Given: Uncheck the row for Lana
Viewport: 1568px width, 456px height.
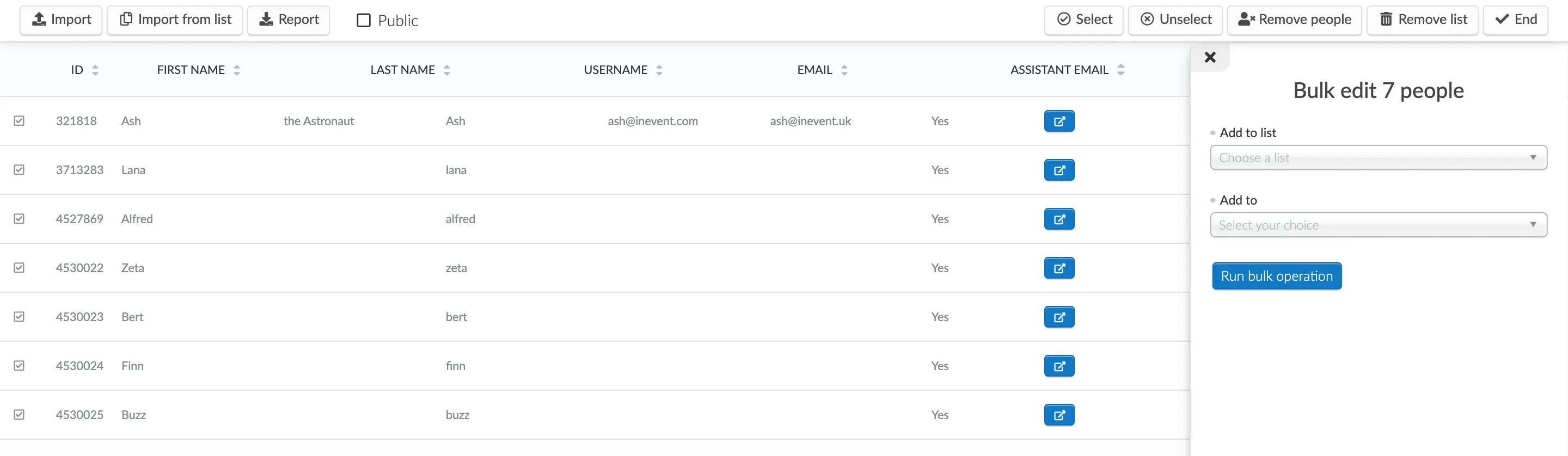Looking at the screenshot, I should point(19,170).
